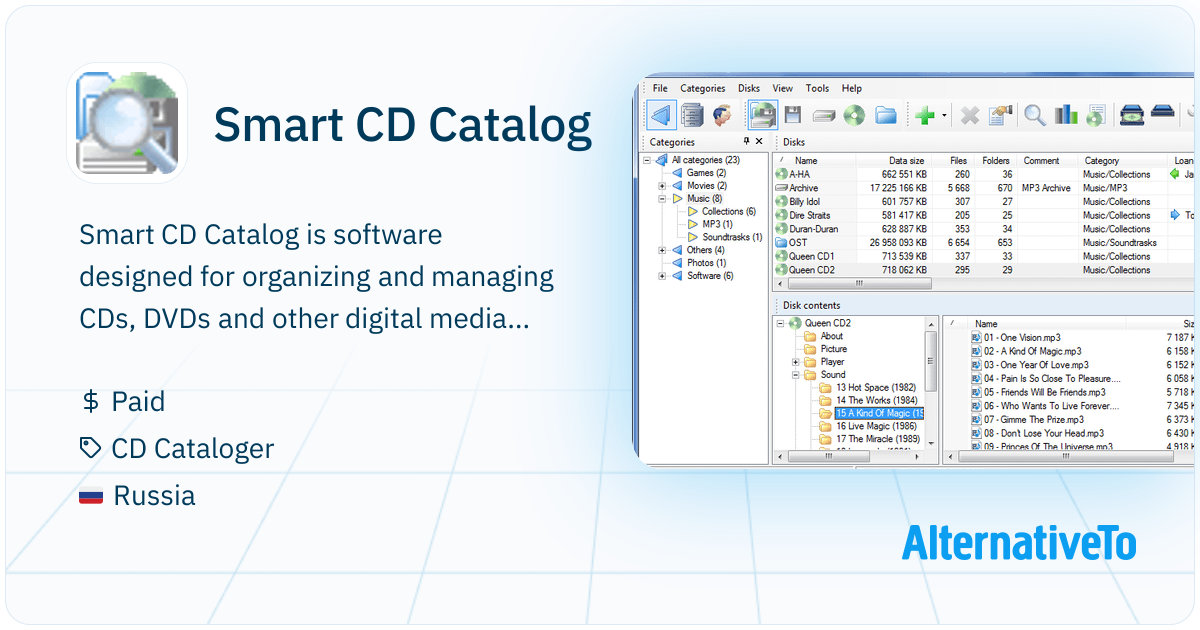Click the gray X delete icon

969,116
